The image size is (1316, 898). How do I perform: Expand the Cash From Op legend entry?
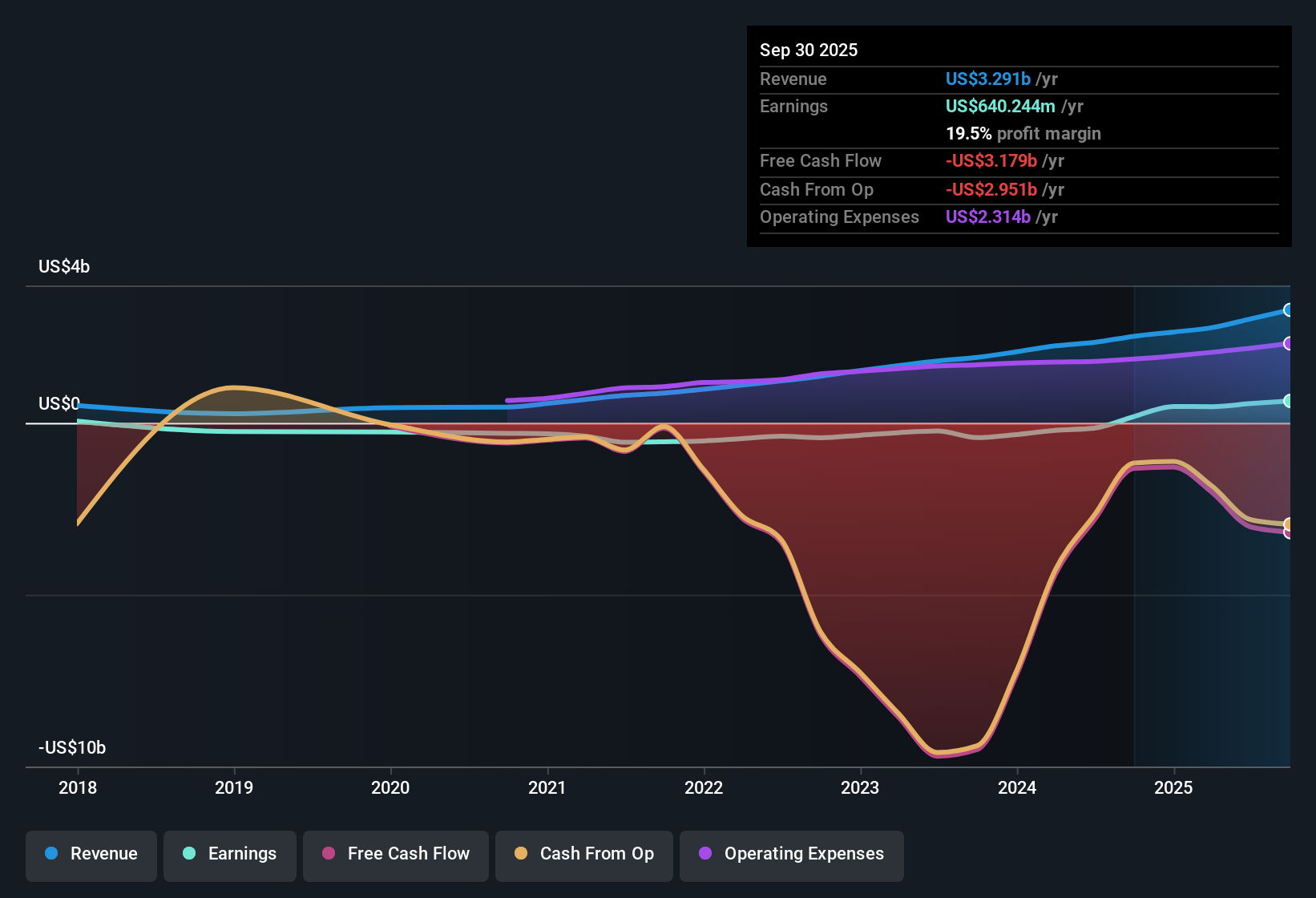coord(583,854)
